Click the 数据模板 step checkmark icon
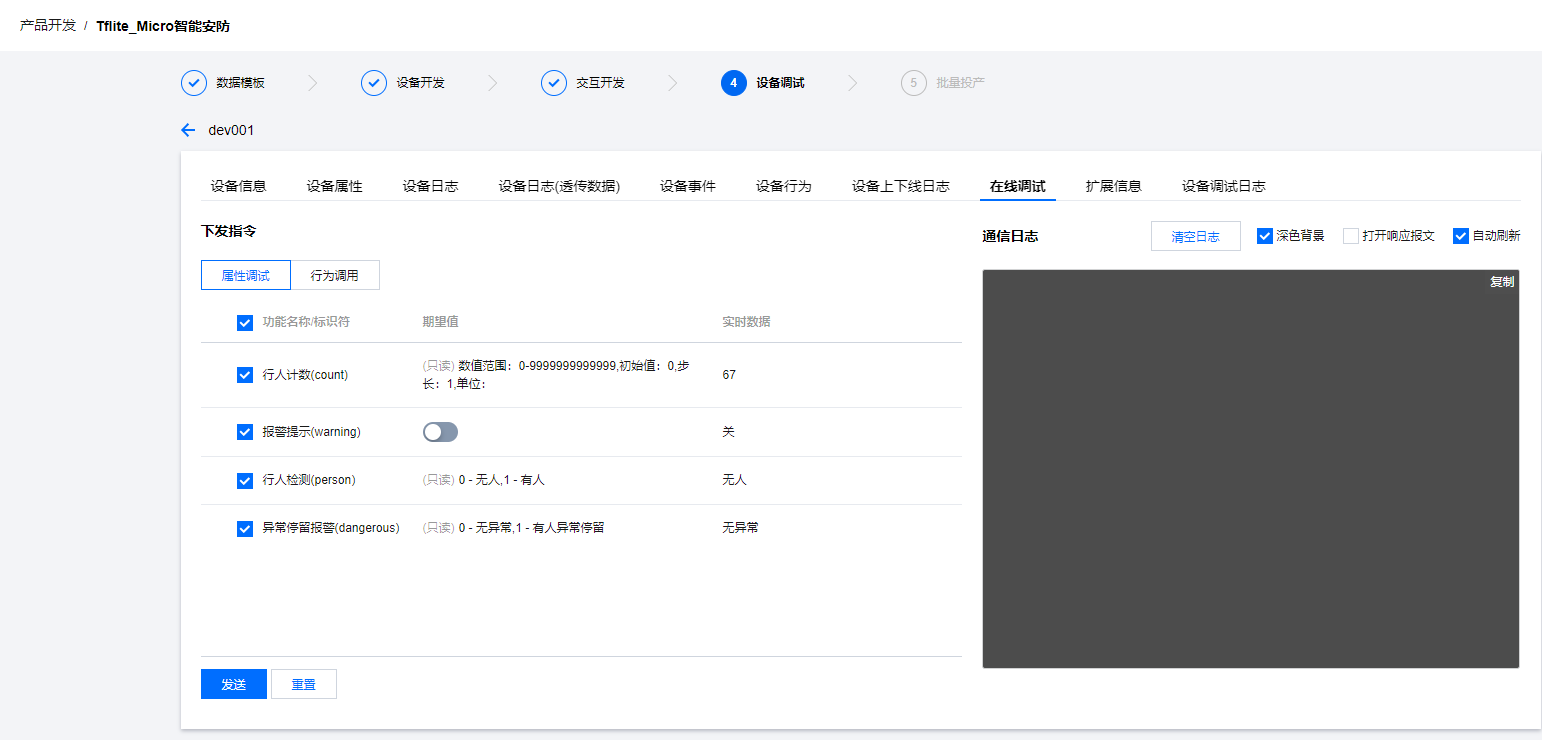 click(194, 83)
